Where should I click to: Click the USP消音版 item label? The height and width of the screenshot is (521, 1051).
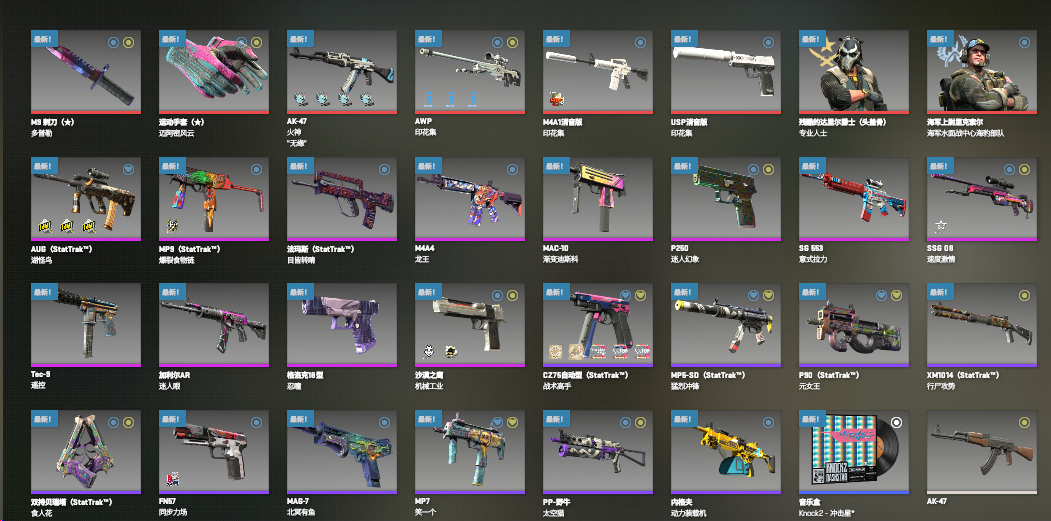click(x=690, y=122)
